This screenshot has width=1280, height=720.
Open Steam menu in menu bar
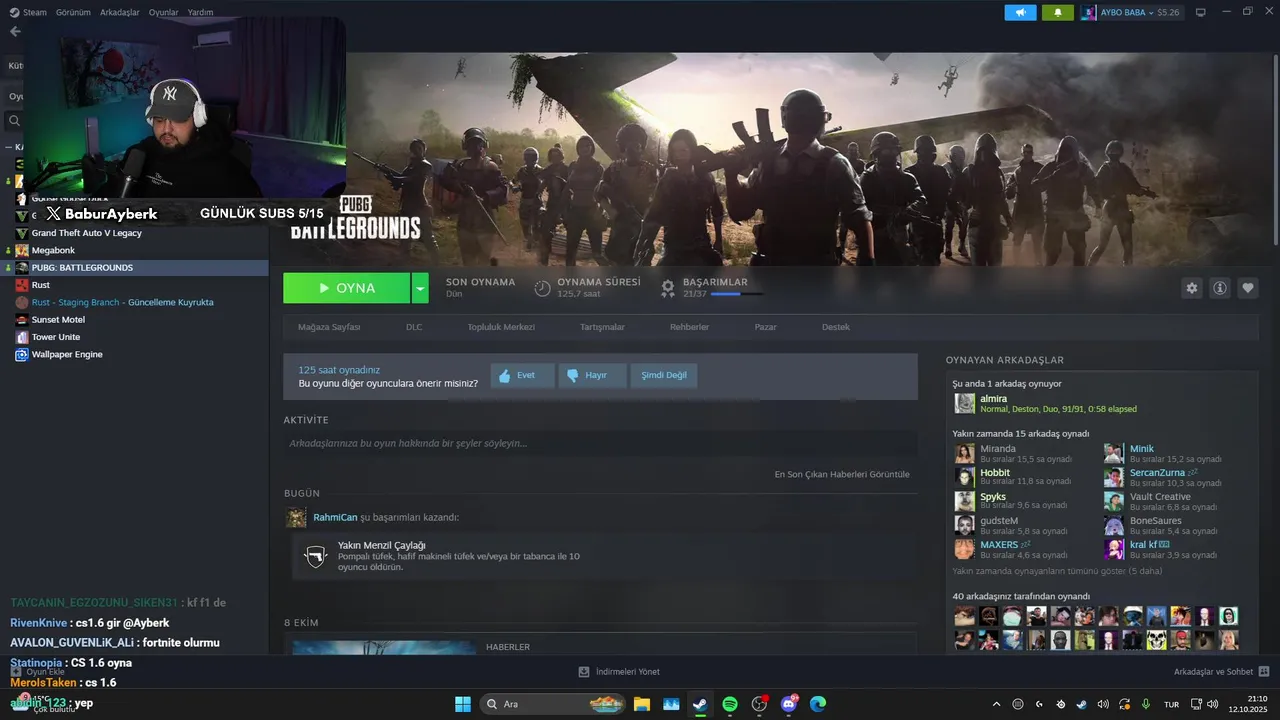coord(29,12)
